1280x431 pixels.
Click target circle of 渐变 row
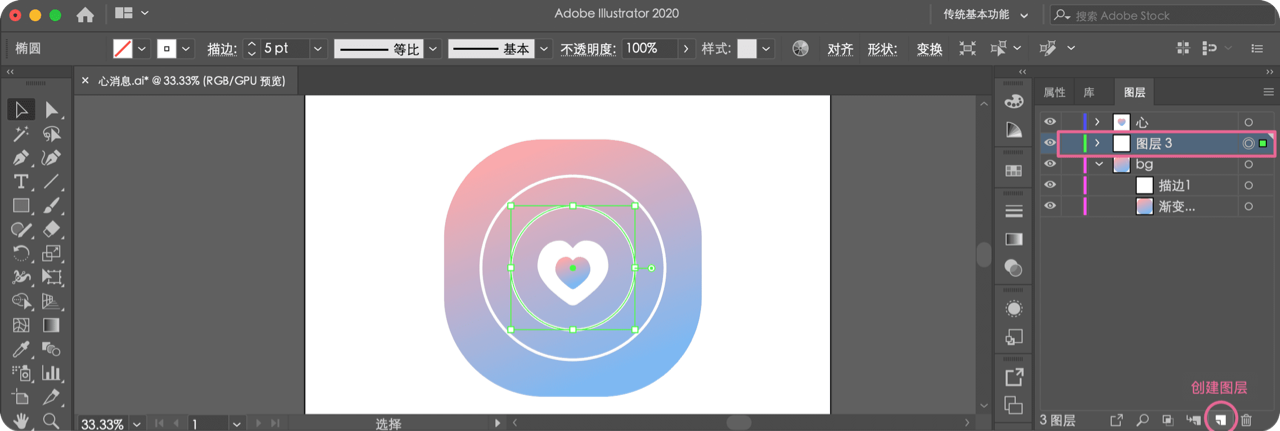[1249, 206]
